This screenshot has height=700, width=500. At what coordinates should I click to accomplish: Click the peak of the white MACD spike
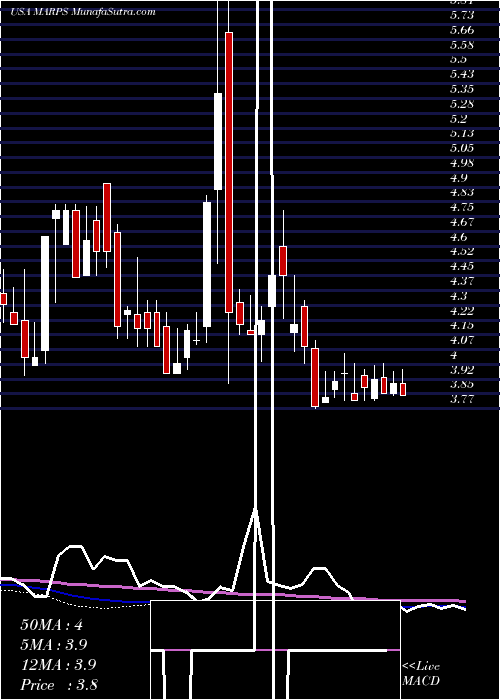(256, 509)
